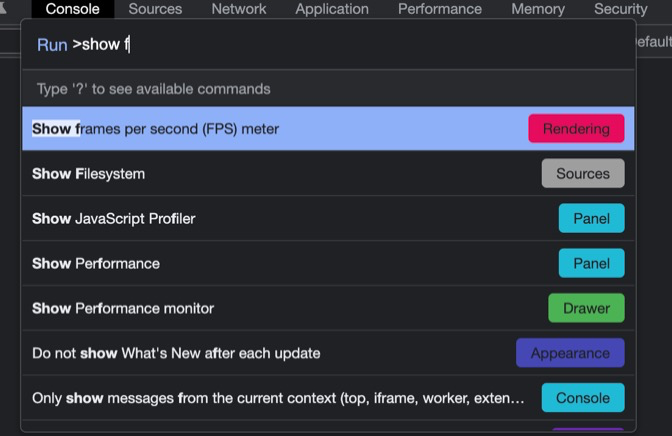Select Show JavaScript Profiler command
Image resolution: width=672 pixels, height=436 pixels.
pyautogui.click(x=114, y=219)
